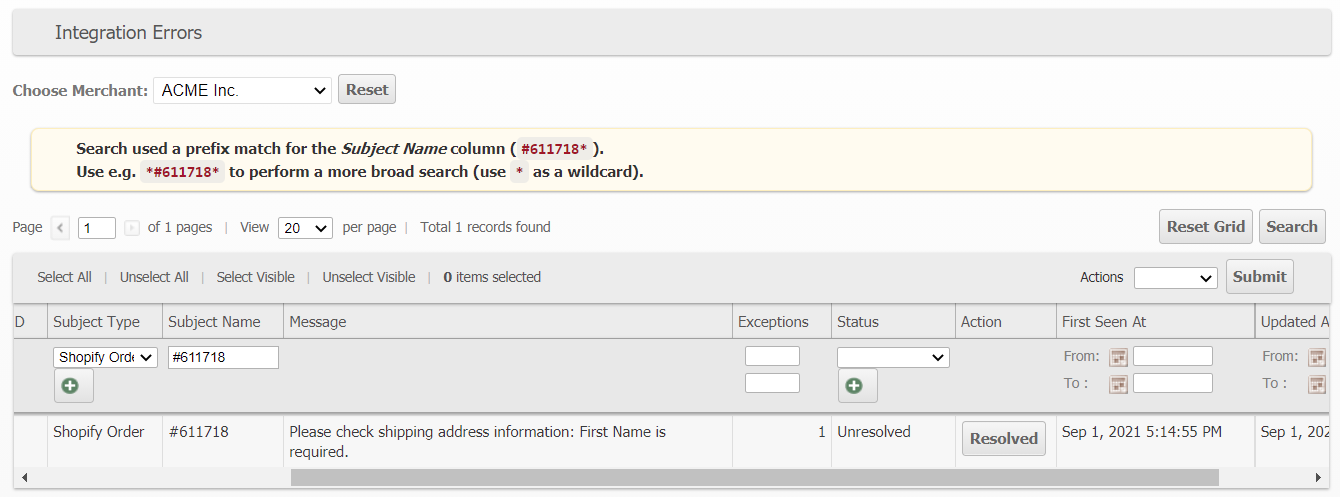The width and height of the screenshot is (1340, 497).
Task: Mark order #611718 as Resolved
Action: coord(1003,439)
